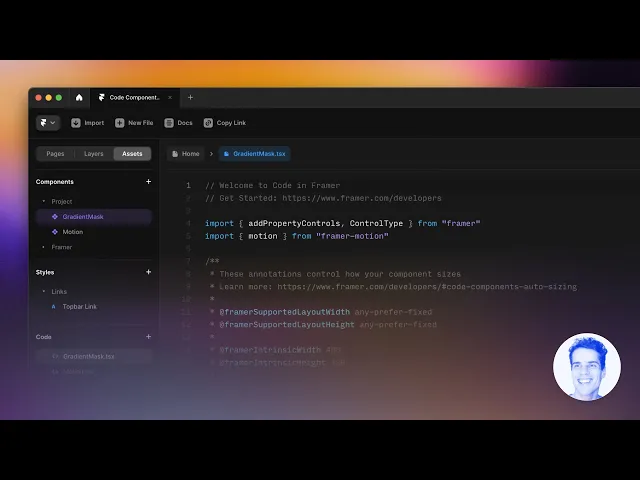Click the "framer-motion" string on line 5
This screenshot has width=640, height=480.
(352, 236)
